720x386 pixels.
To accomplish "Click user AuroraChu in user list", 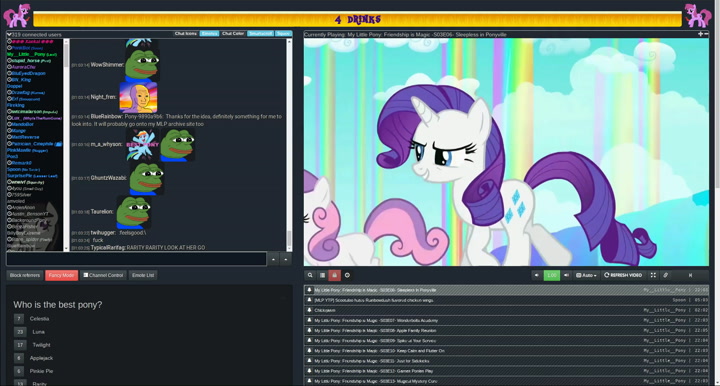I will [23, 67].
